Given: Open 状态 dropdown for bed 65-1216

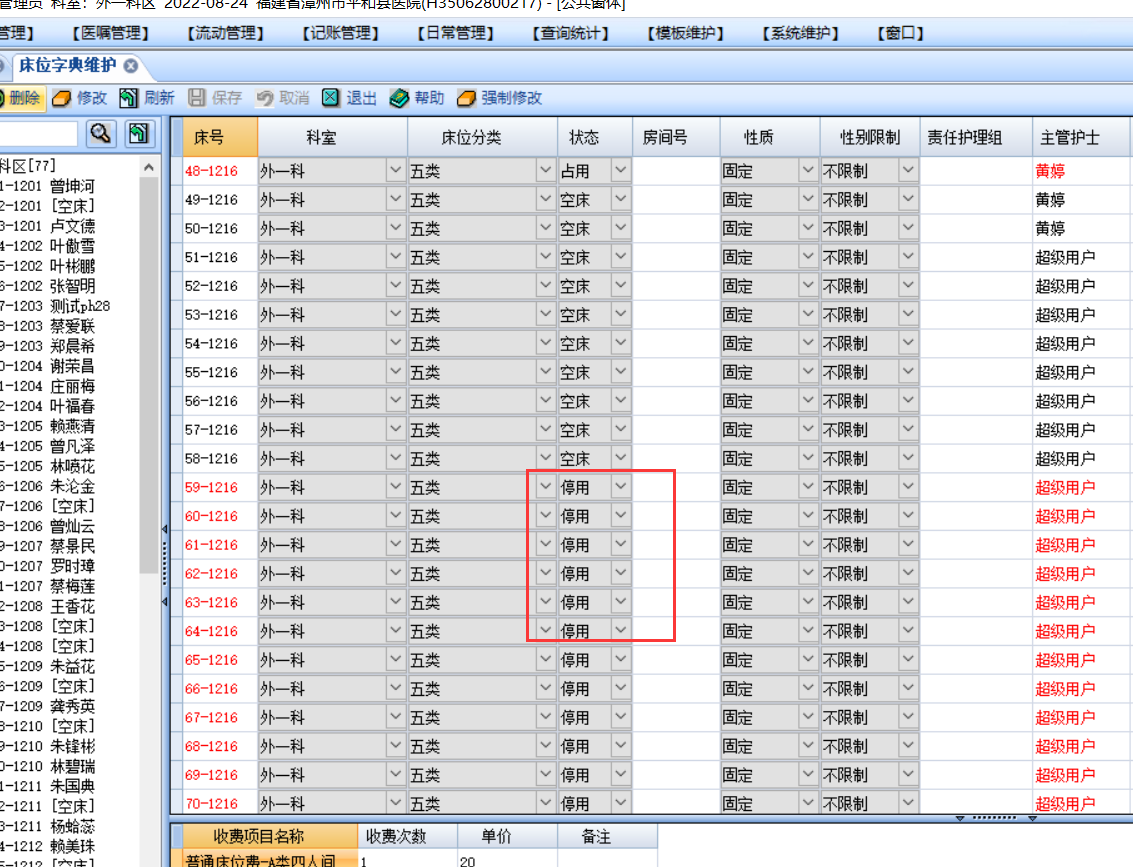Looking at the screenshot, I should 621,659.
